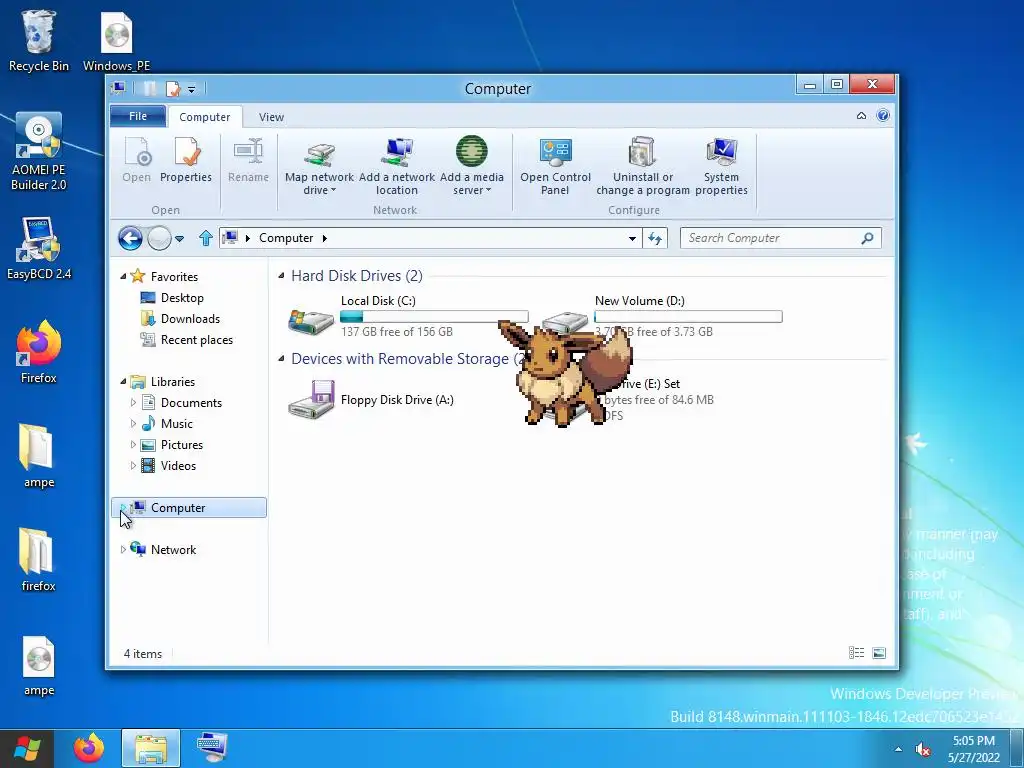Image resolution: width=1024 pixels, height=768 pixels.
Task: Open the address bar history dropdown
Action: click(632, 238)
